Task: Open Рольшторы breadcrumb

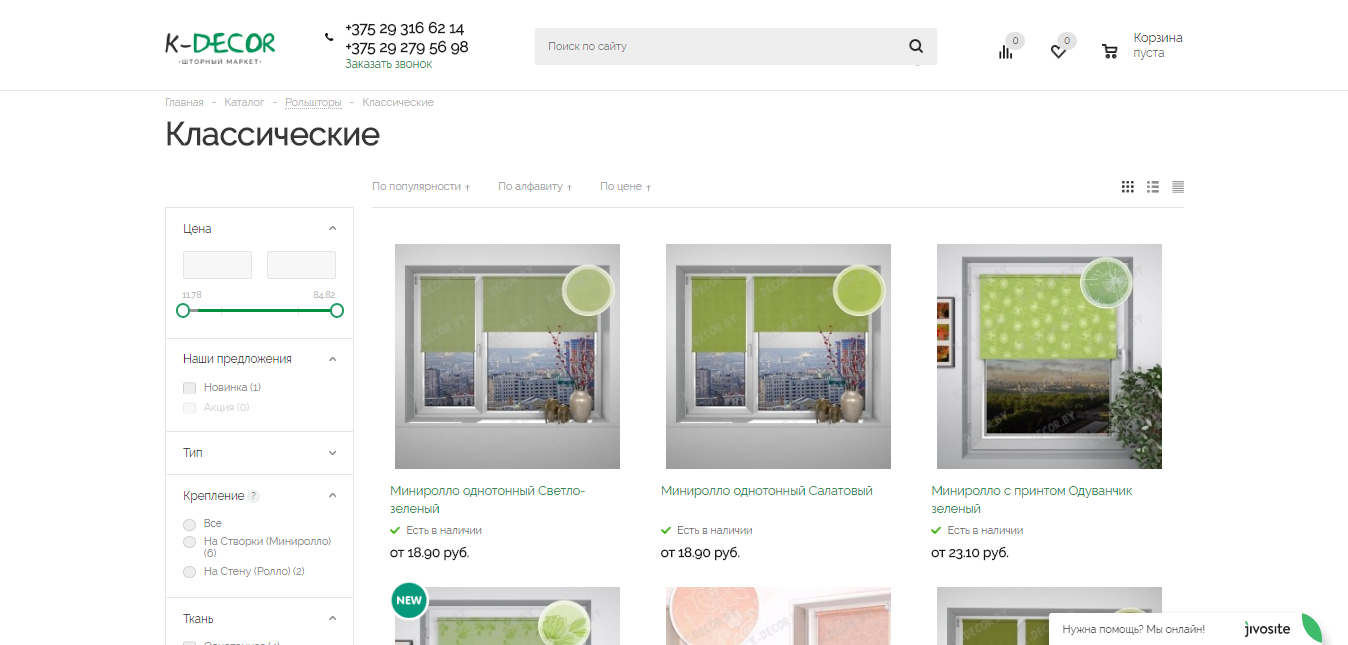Action: [x=313, y=102]
